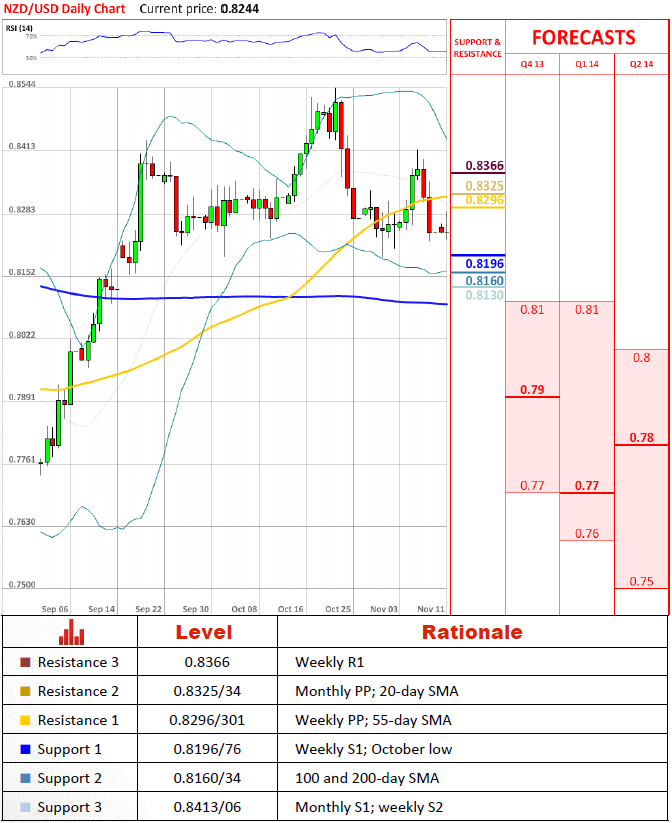Click the 'RSI (14)' indicator label
This screenshot has height=823, width=672.
coord(19,28)
